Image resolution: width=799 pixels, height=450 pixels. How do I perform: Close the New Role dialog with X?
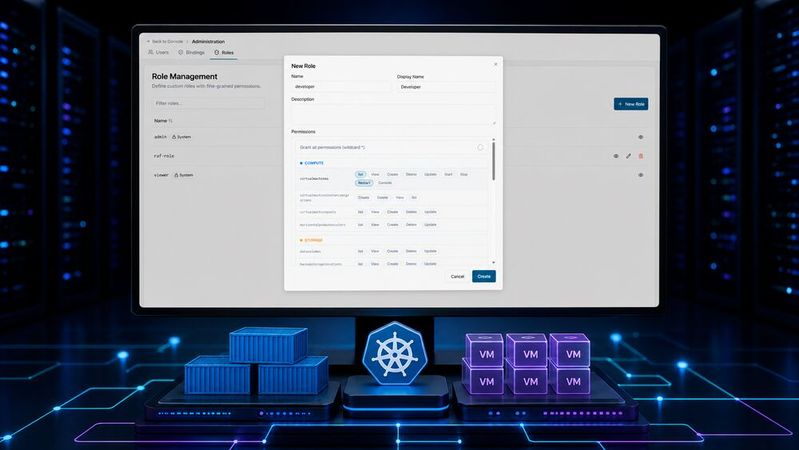pos(495,64)
